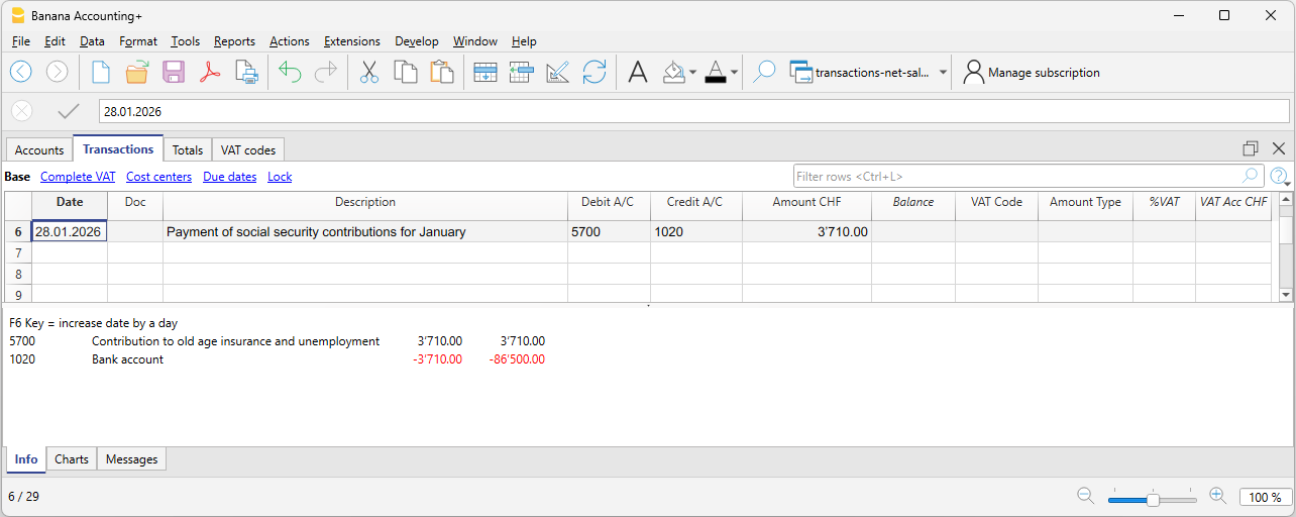Open the Edit menu
The width and height of the screenshot is (1296, 517).
pyautogui.click(x=55, y=41)
